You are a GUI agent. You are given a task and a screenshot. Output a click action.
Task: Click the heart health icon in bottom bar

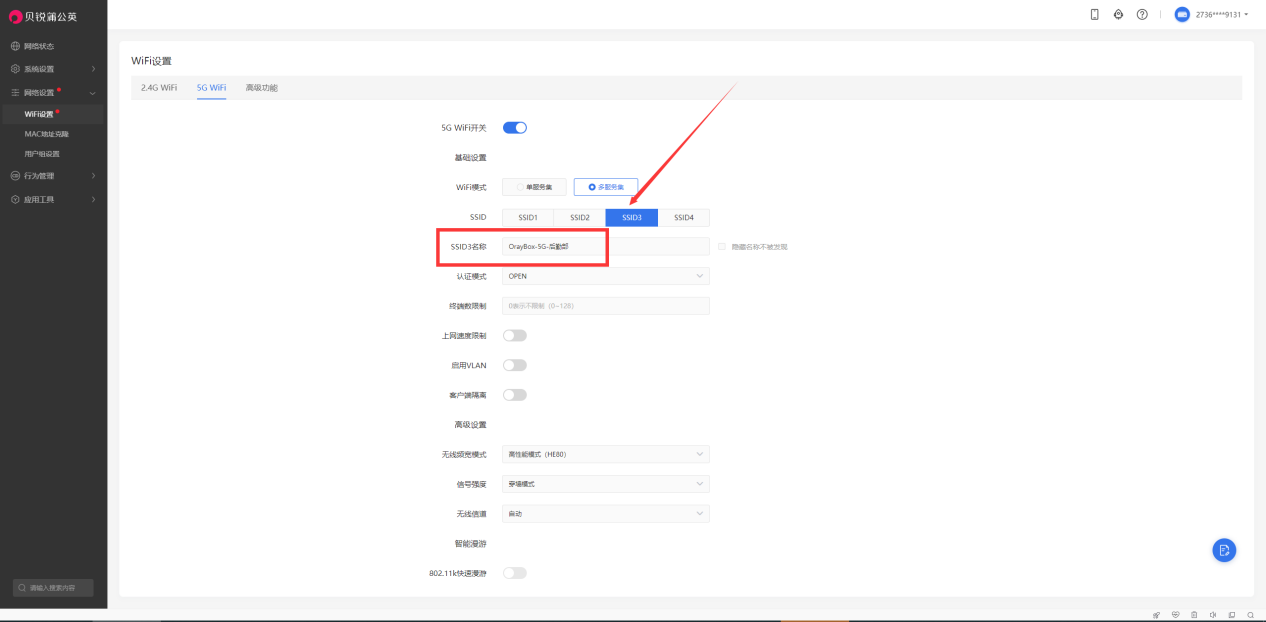pos(1175,615)
